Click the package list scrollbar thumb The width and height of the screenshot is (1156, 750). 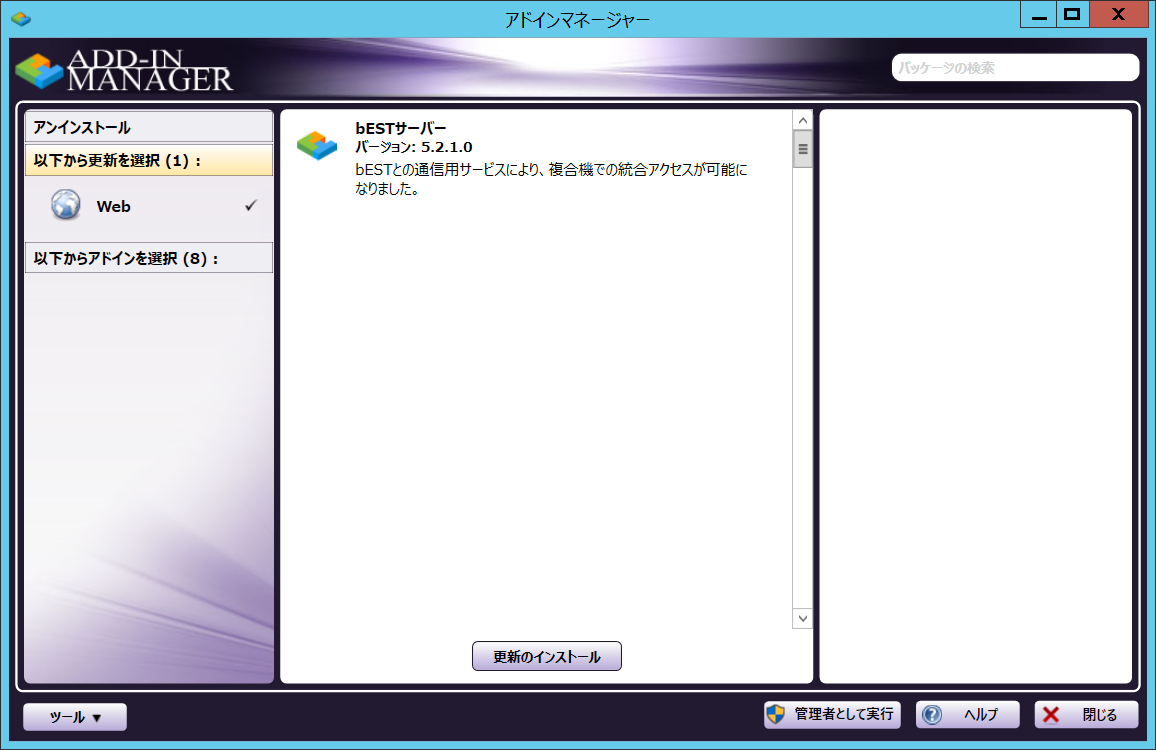tap(803, 149)
